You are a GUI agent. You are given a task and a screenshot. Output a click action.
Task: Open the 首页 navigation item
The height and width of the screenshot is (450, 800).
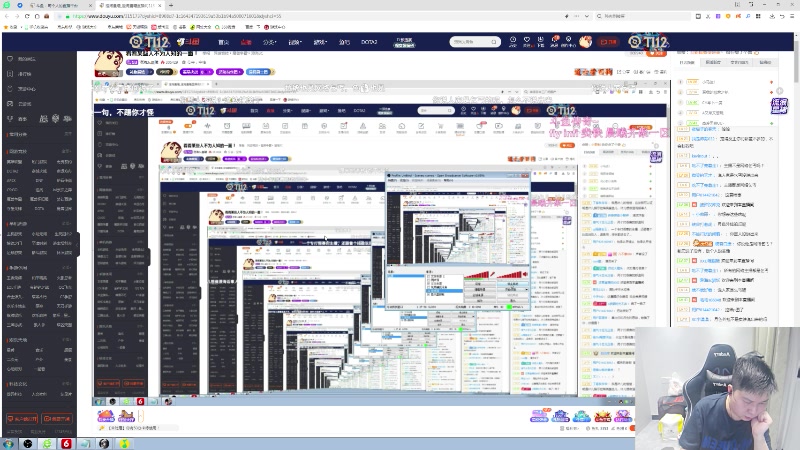(x=224, y=42)
